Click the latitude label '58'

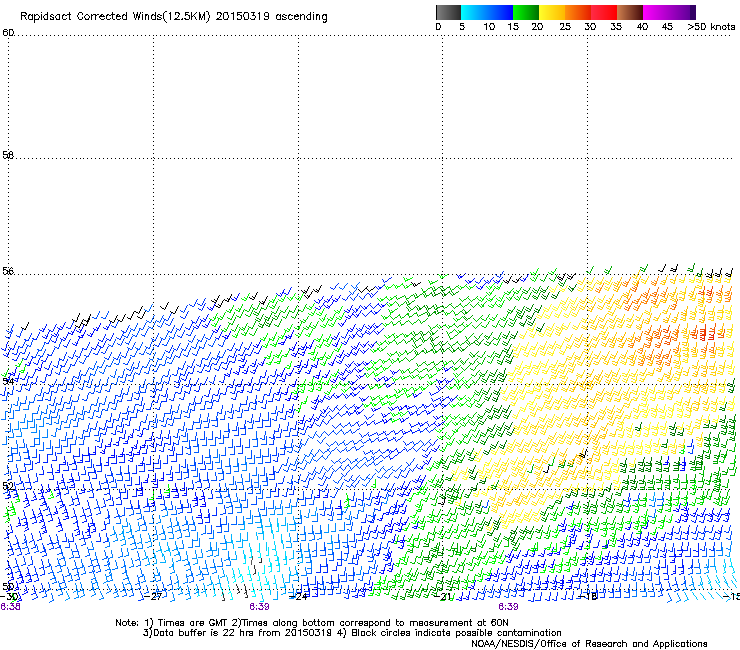[8, 155]
